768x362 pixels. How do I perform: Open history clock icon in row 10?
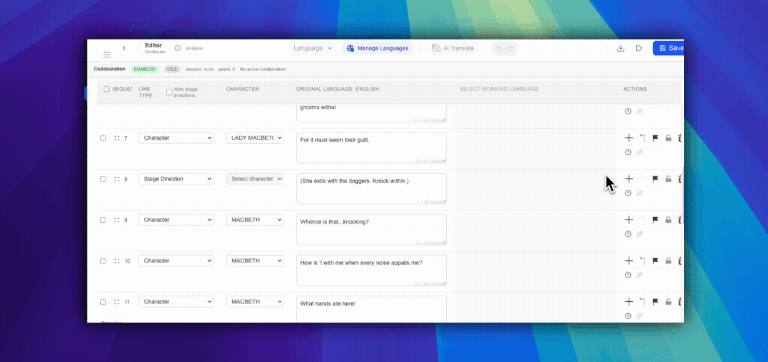[x=628, y=275]
